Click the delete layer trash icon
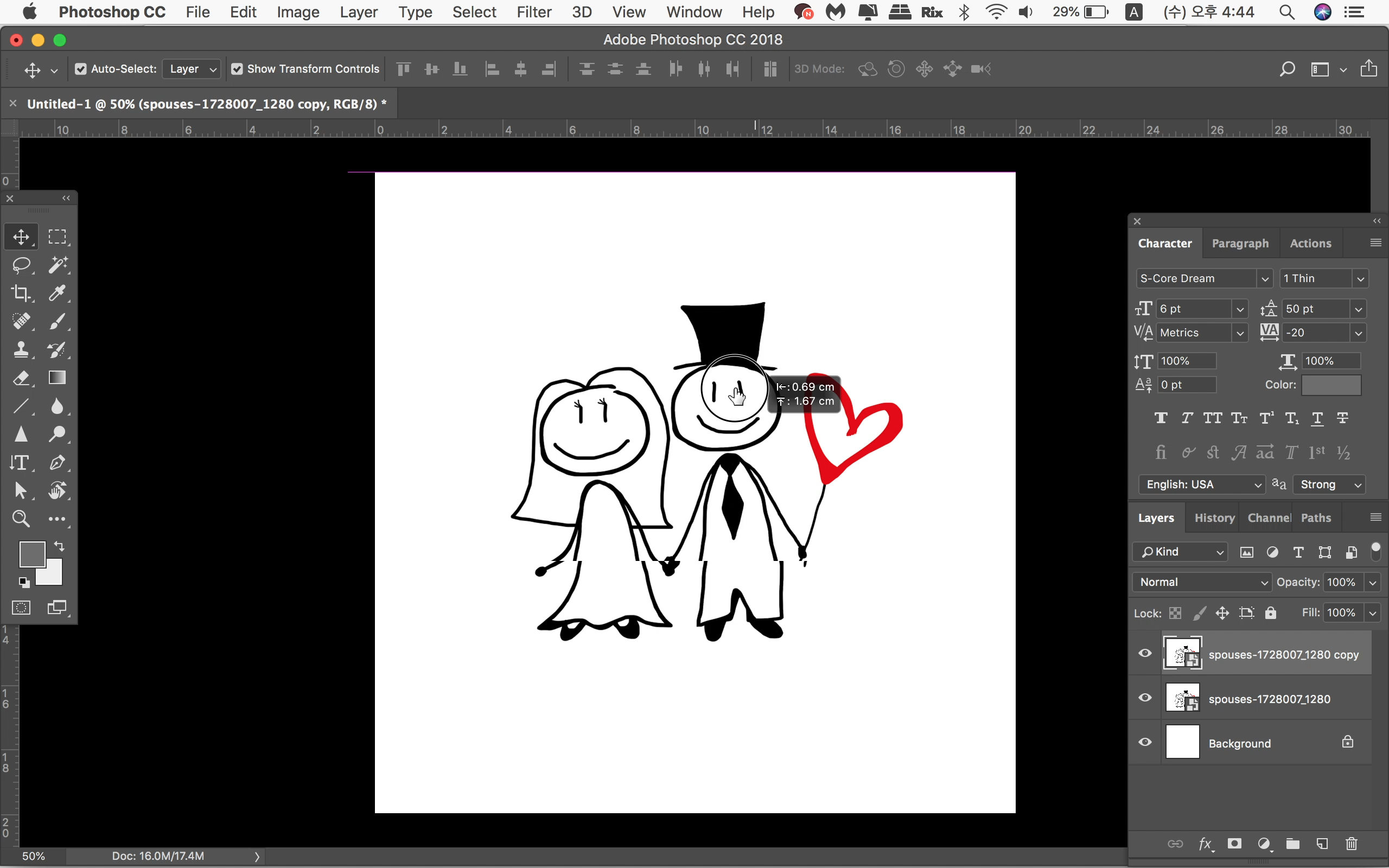 pos(1351,843)
